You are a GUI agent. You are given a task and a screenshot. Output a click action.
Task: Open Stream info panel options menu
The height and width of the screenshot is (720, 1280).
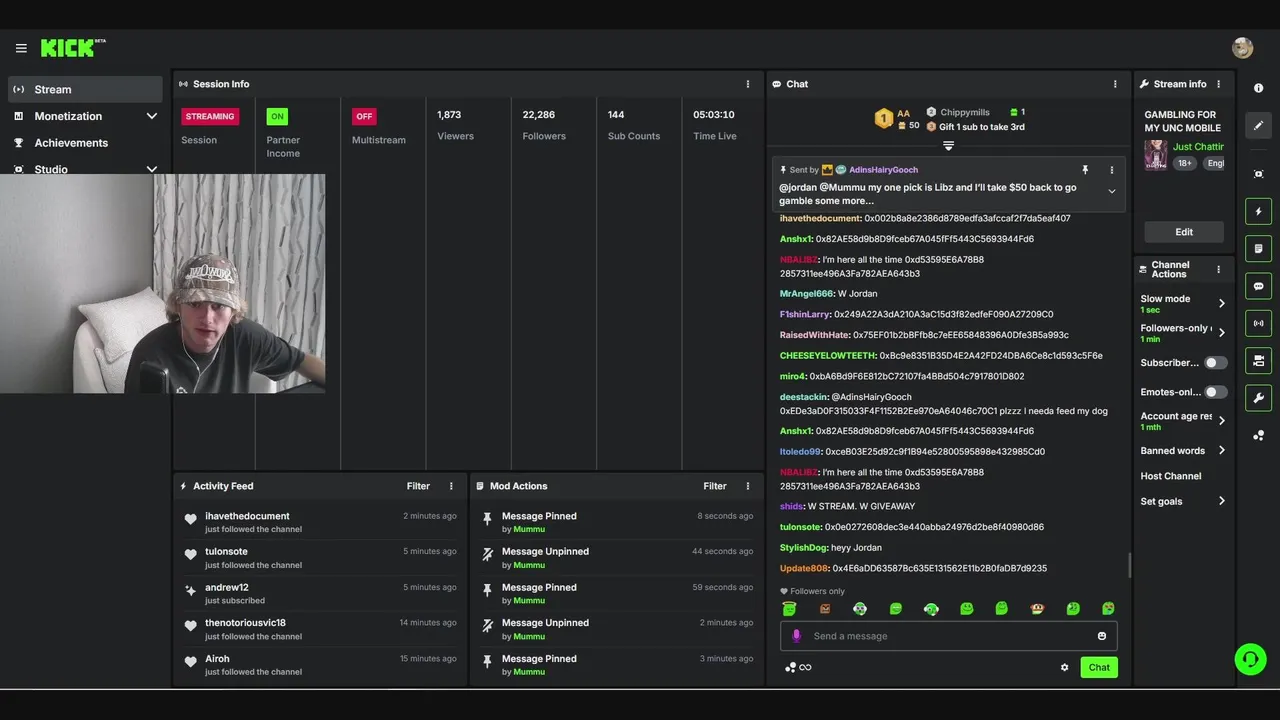coord(1218,84)
